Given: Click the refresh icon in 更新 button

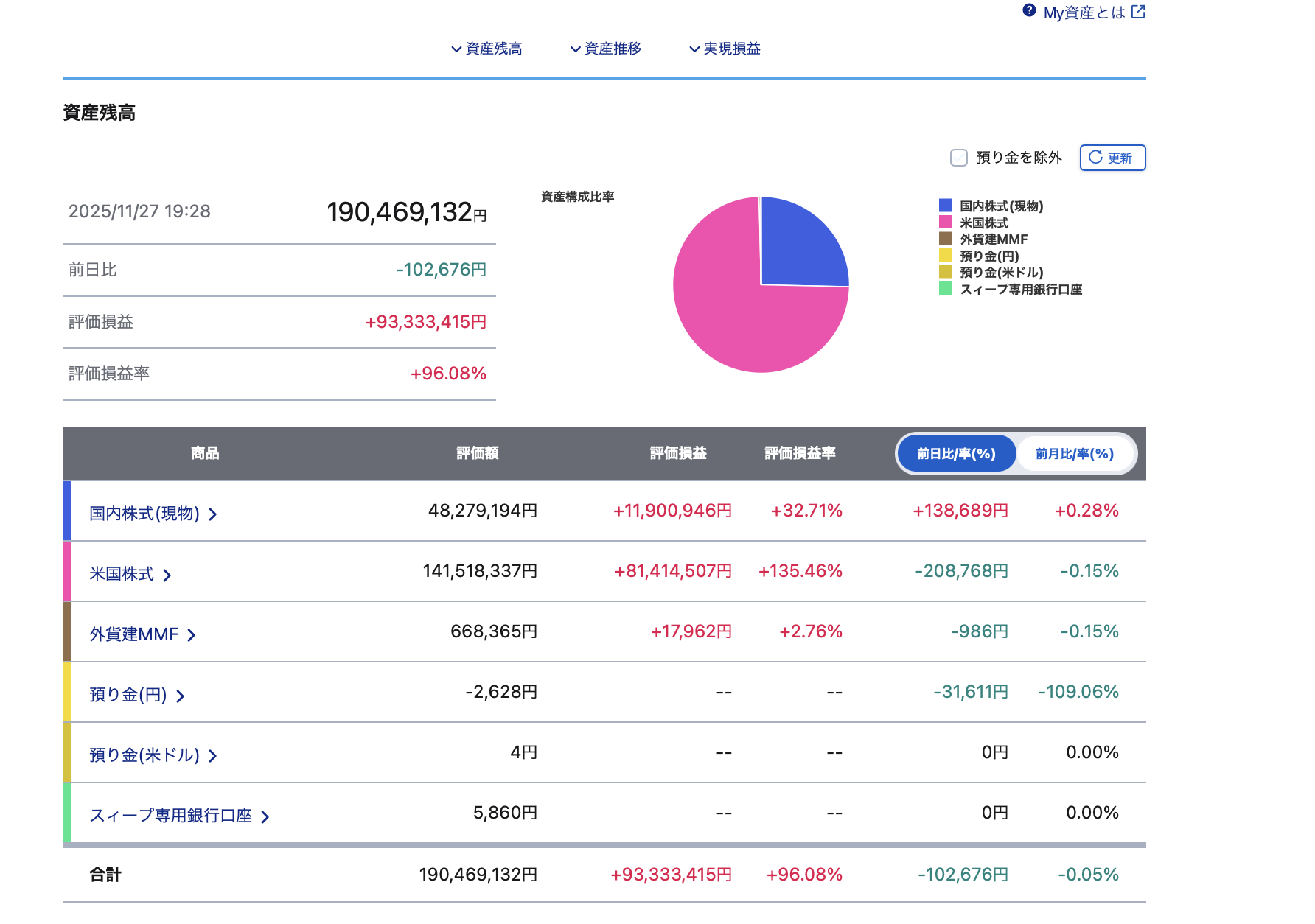Looking at the screenshot, I should (1095, 157).
